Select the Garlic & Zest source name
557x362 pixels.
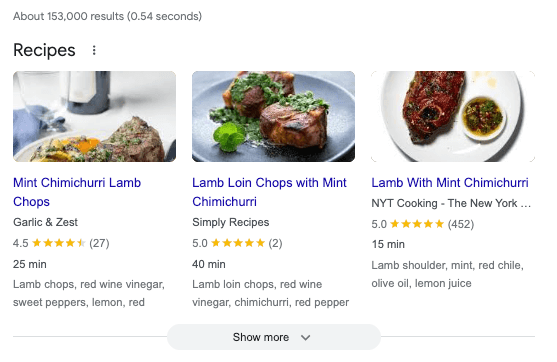45,222
